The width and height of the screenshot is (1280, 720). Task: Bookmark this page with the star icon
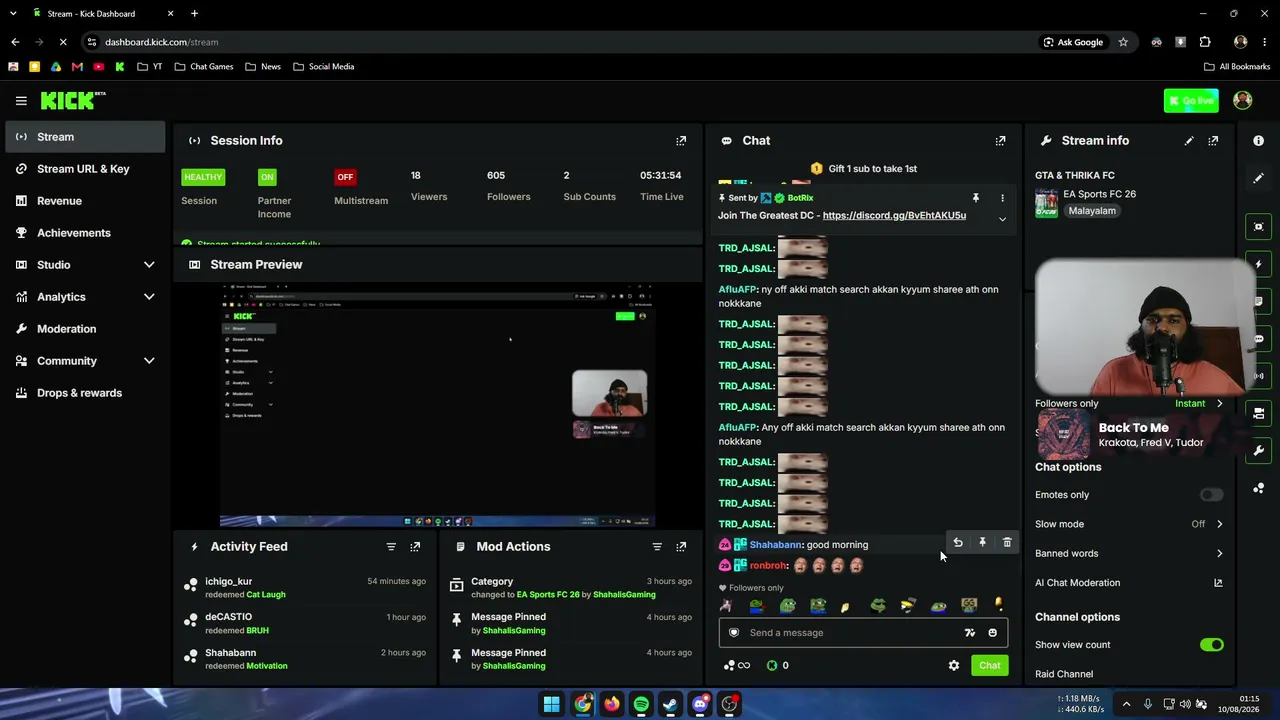coord(1123,42)
